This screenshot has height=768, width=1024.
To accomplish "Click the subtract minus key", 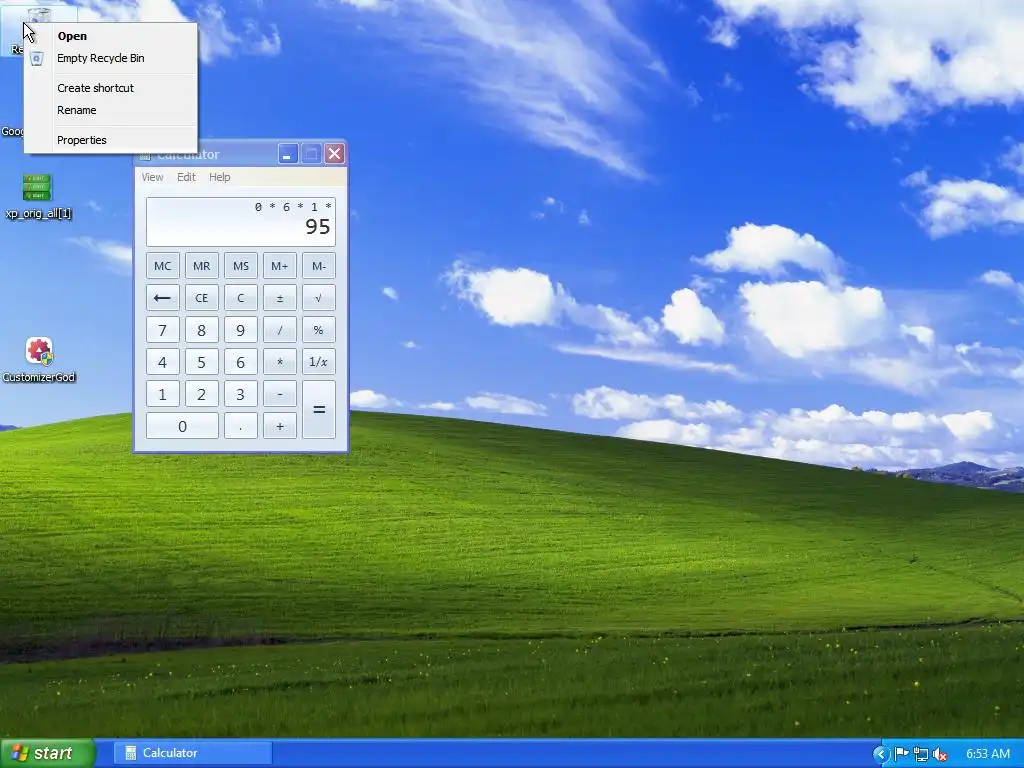I will point(280,394).
